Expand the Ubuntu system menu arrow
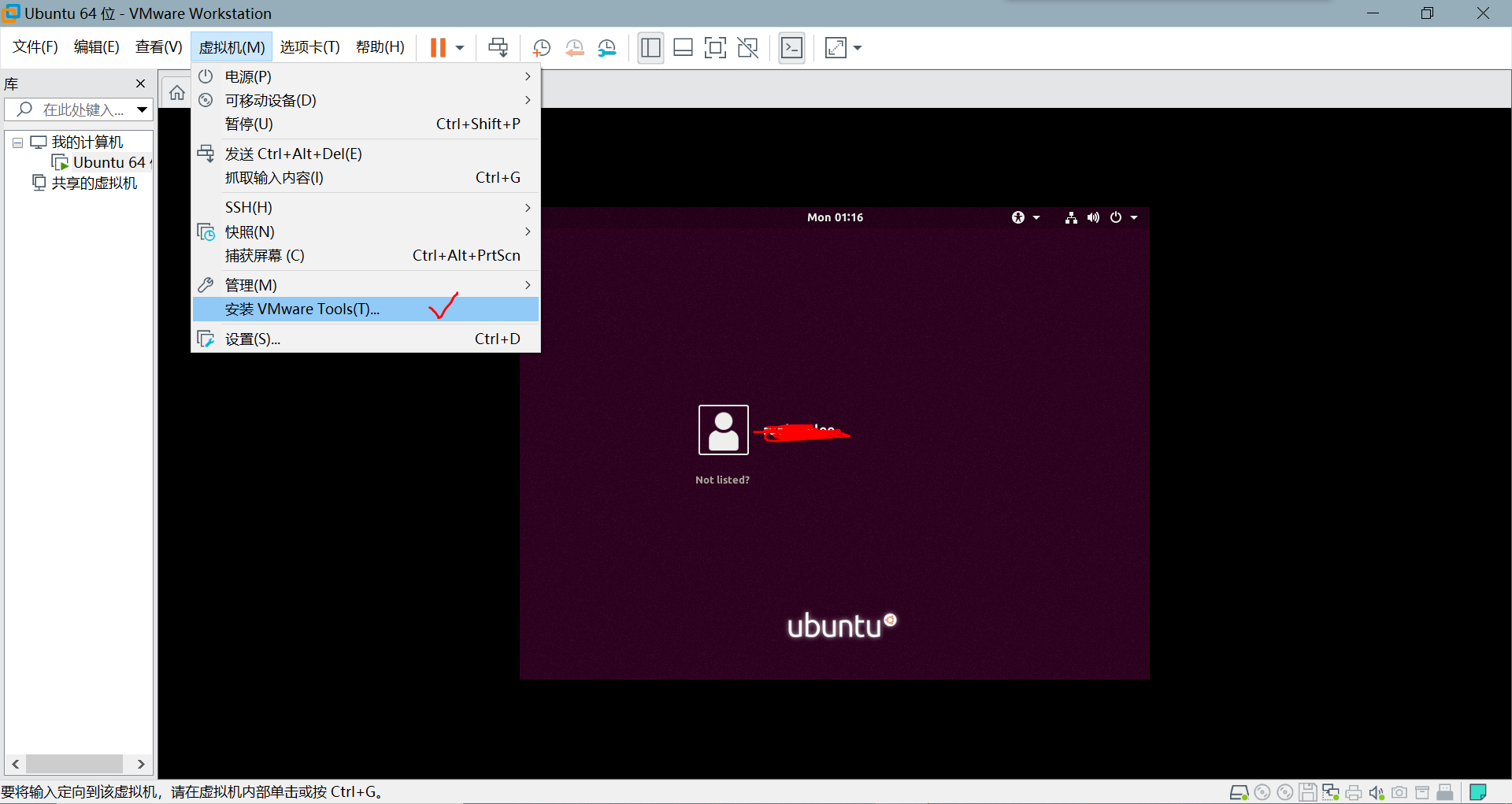 [1134, 217]
